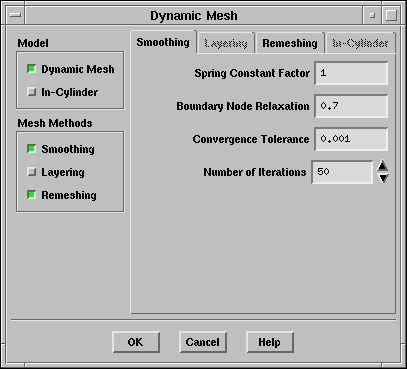Image resolution: width=407 pixels, height=369 pixels.
Task: Click the Boundary Node Relaxation field
Action: coord(351,106)
